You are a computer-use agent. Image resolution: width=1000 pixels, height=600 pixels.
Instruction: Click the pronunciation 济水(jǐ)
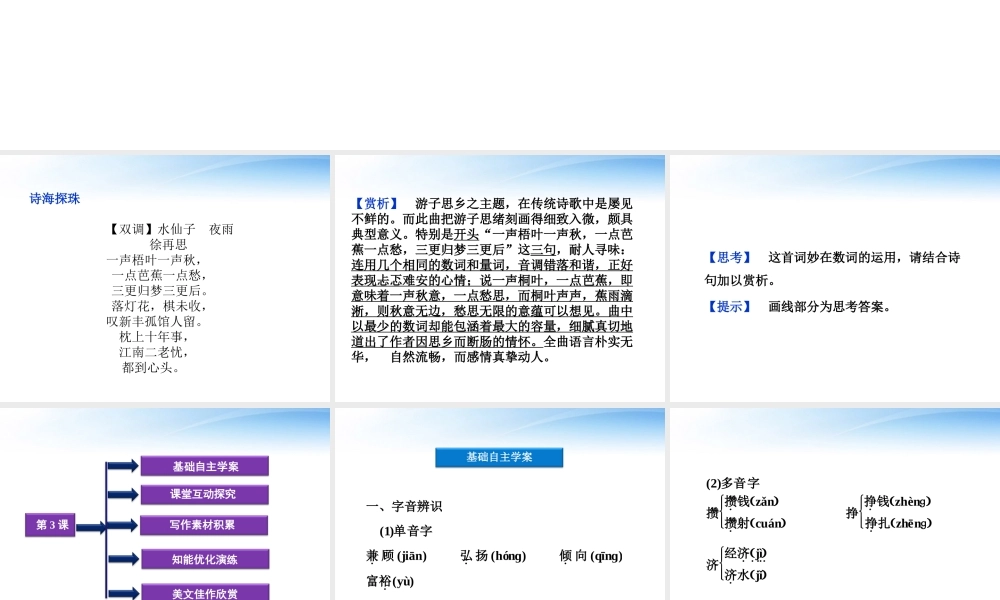pyautogui.click(x=746, y=575)
